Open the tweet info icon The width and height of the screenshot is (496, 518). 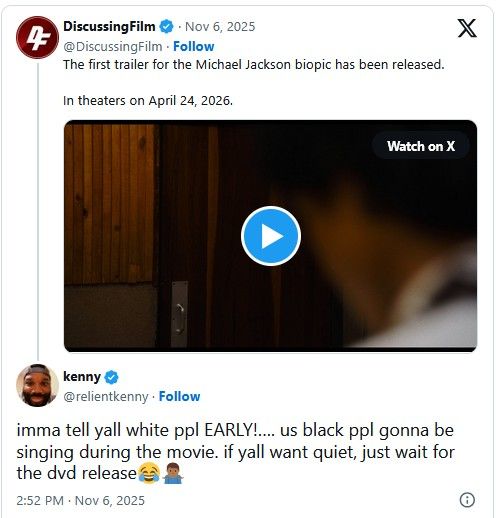pyautogui.click(x=467, y=500)
